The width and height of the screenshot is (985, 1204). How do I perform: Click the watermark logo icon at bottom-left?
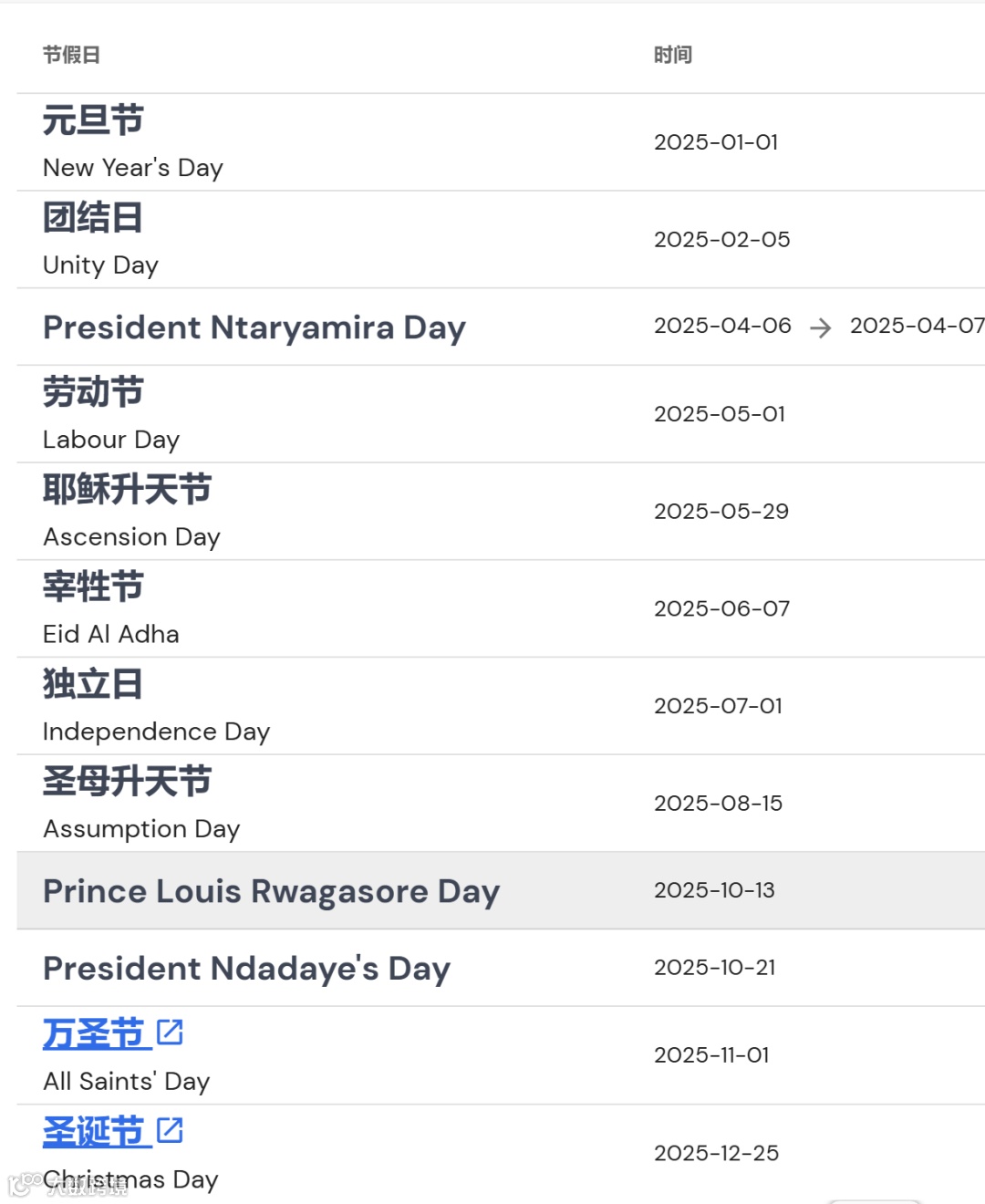coord(20,1185)
